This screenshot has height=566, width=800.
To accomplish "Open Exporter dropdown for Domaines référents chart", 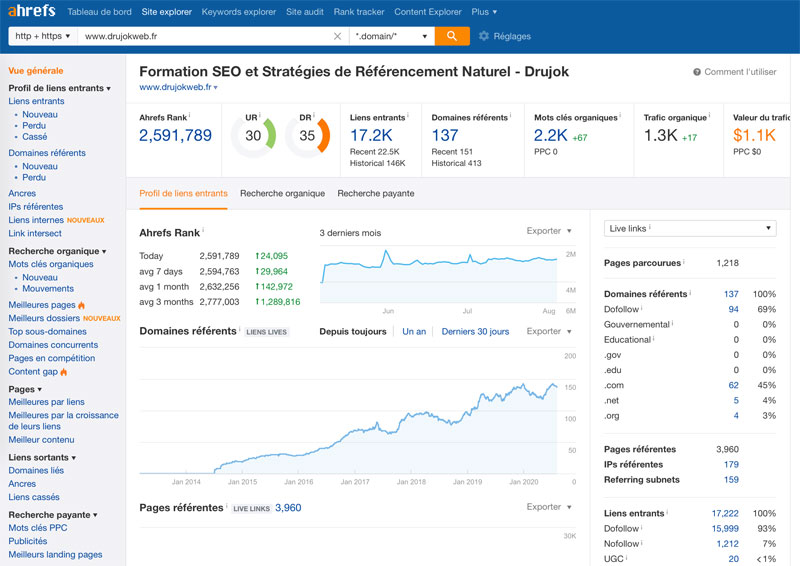I will tap(549, 331).
